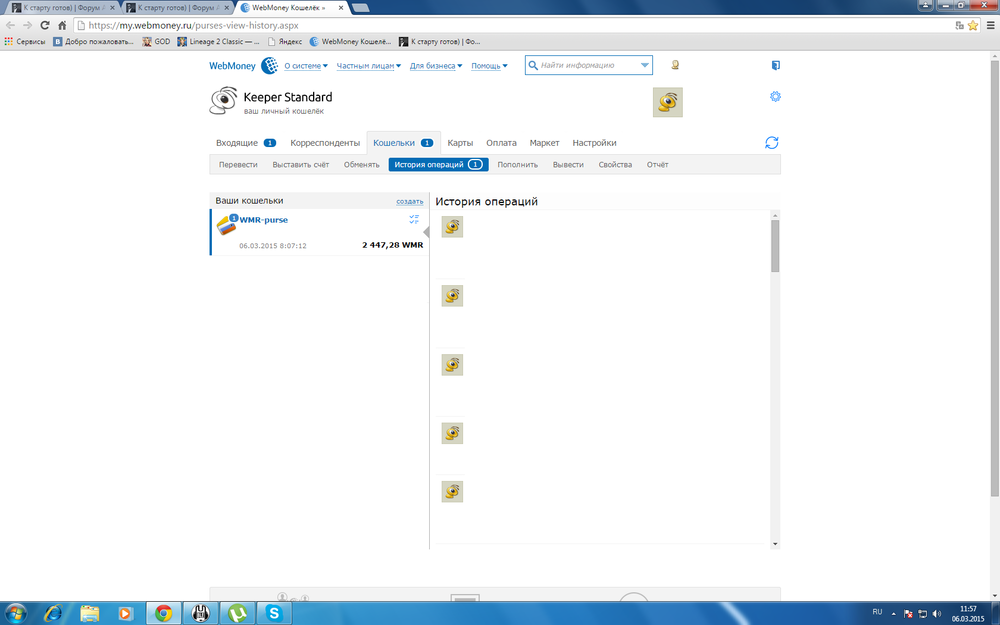This screenshot has height=625, width=1000.
Task: Expand the 'Частным лицам' dropdown menu
Action: click(368, 66)
